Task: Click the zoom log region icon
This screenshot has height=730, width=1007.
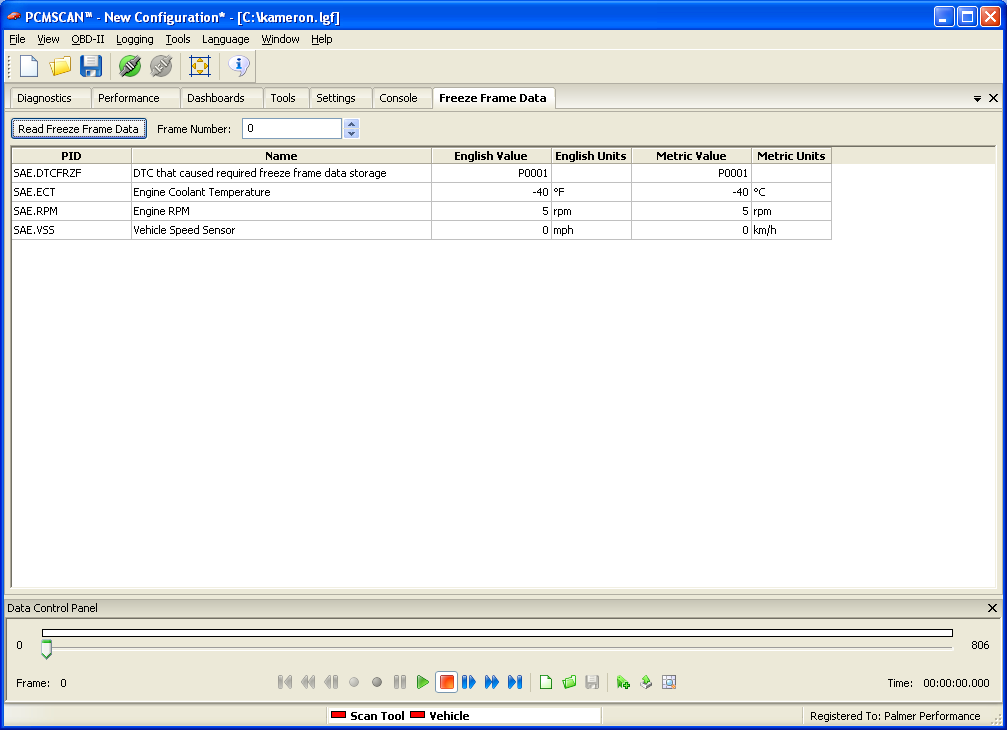Action: [x=669, y=682]
